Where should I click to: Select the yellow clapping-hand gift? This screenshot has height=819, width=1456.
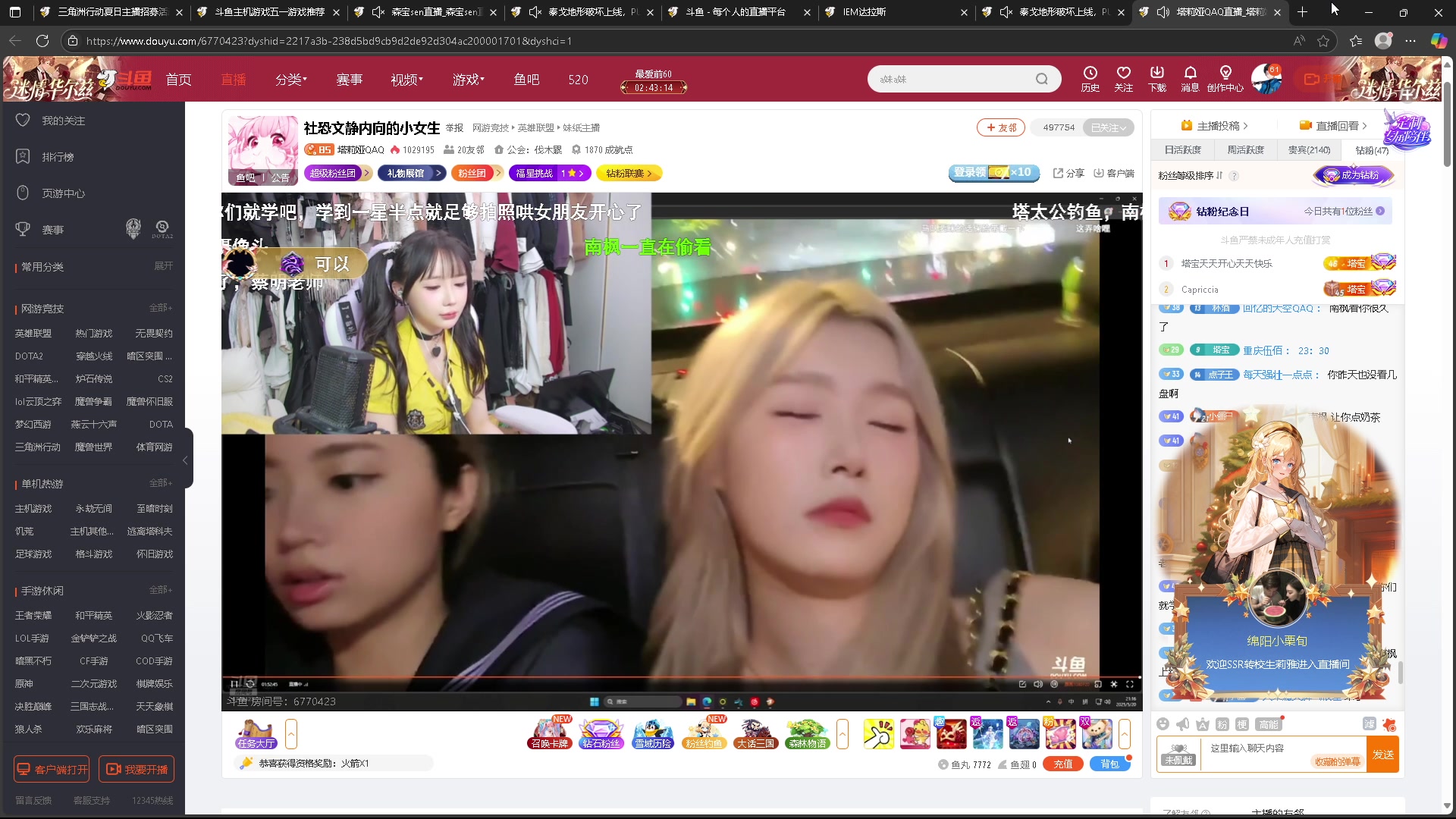click(878, 734)
